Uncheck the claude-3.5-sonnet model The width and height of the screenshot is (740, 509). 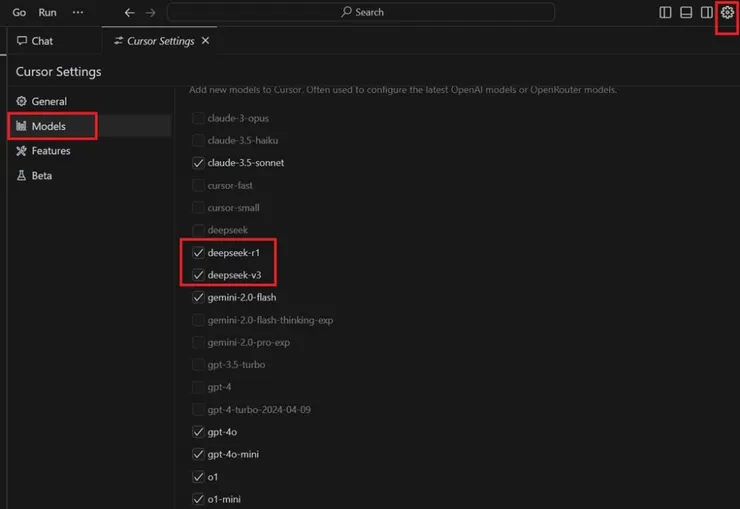198,163
